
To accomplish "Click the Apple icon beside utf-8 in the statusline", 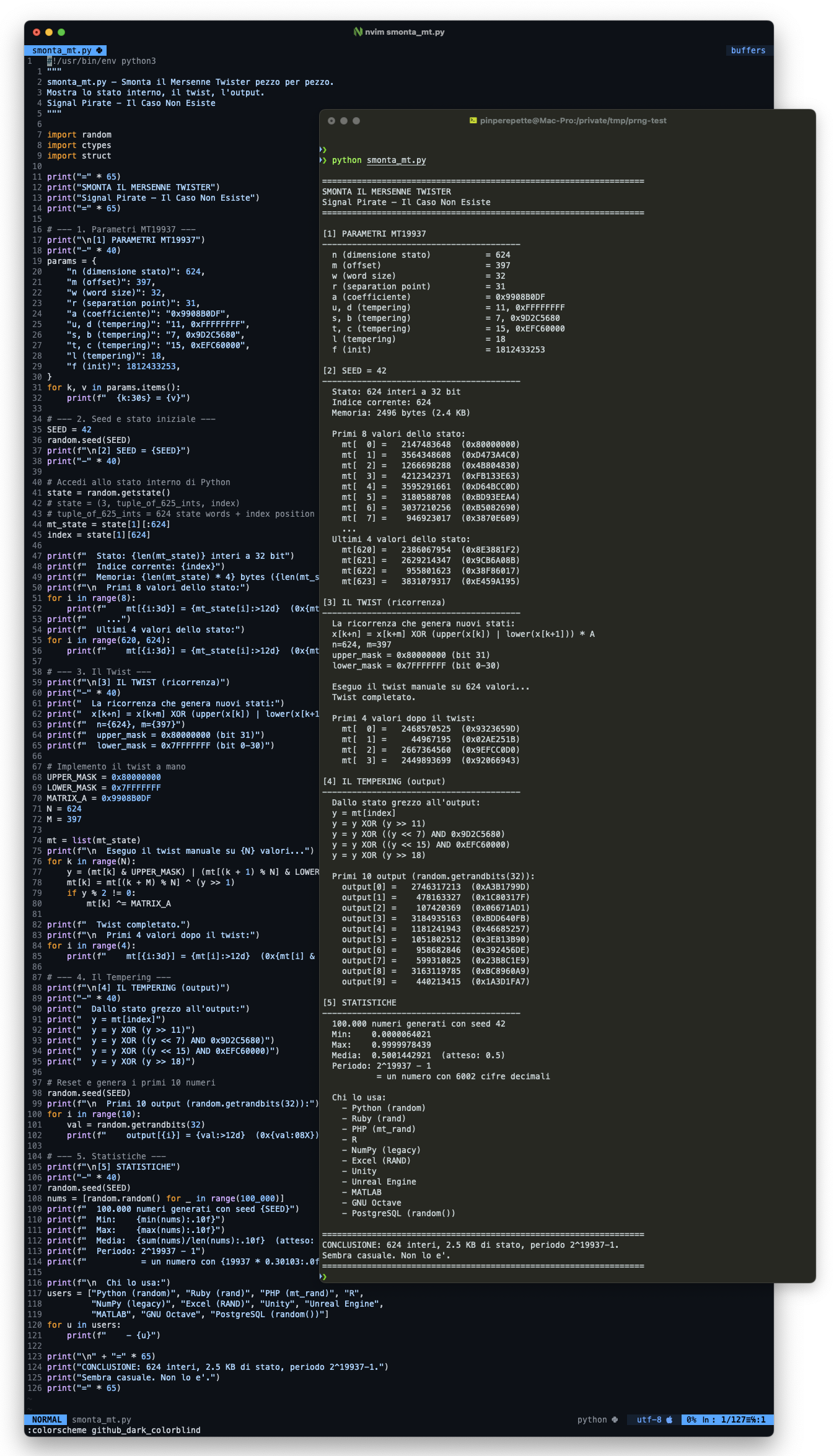I will [x=669, y=1419].
